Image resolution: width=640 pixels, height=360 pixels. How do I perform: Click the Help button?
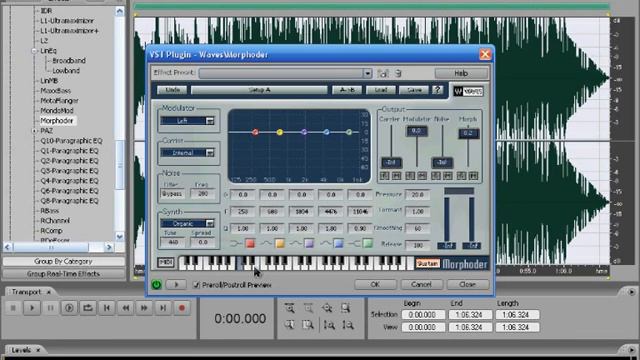[x=461, y=73]
